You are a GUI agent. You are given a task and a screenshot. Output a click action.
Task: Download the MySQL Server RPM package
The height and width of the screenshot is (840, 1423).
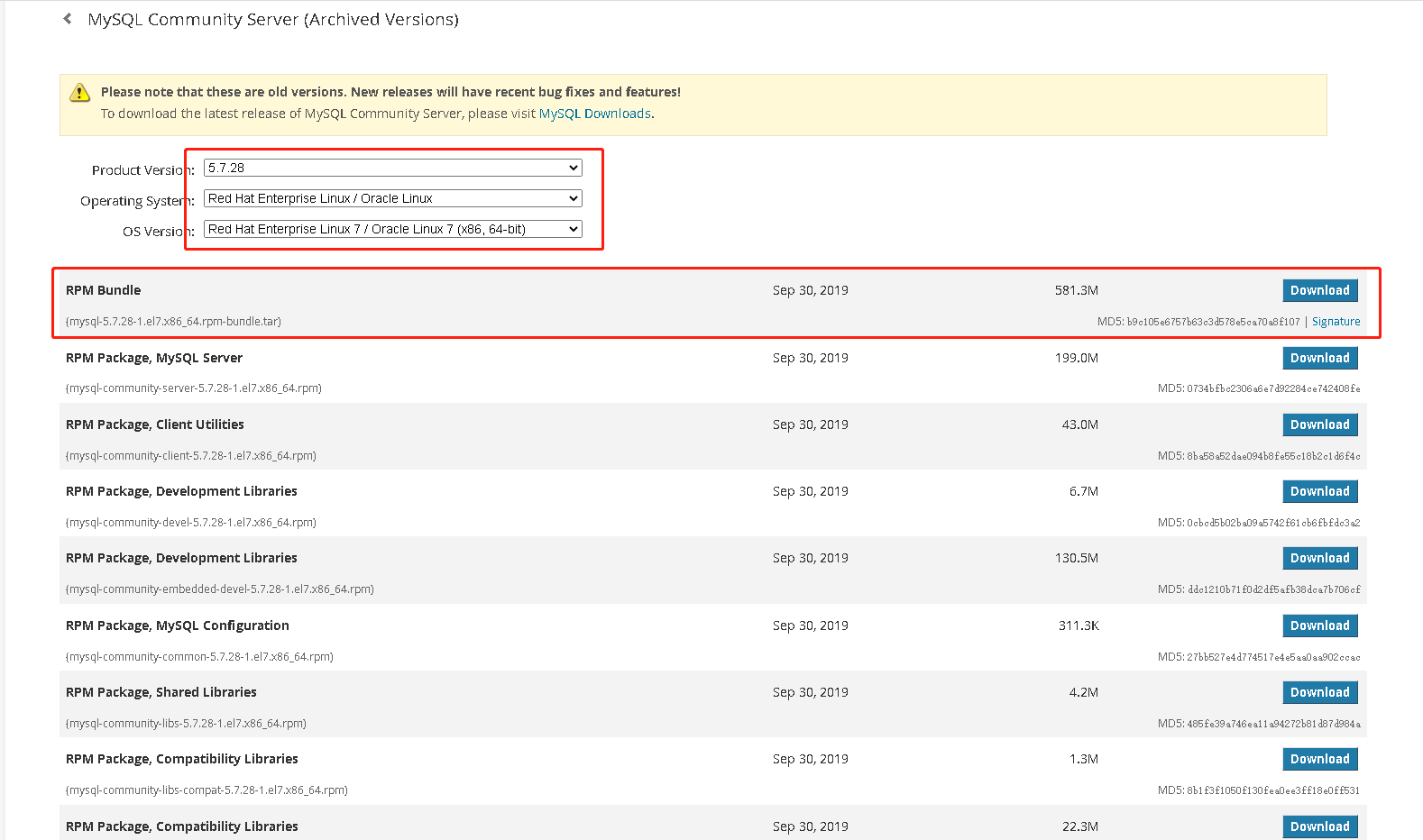click(1319, 358)
